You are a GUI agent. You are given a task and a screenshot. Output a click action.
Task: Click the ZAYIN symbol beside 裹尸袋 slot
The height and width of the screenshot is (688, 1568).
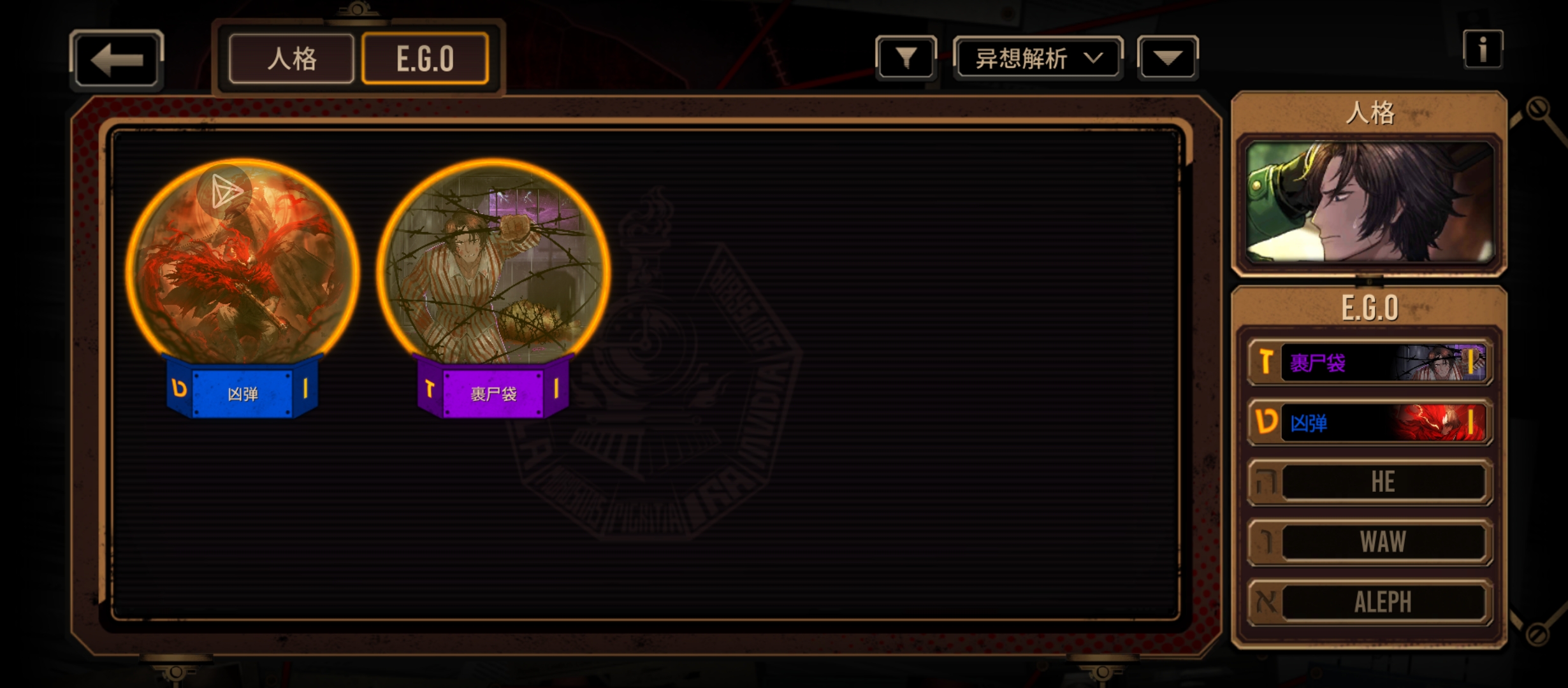click(x=1265, y=362)
